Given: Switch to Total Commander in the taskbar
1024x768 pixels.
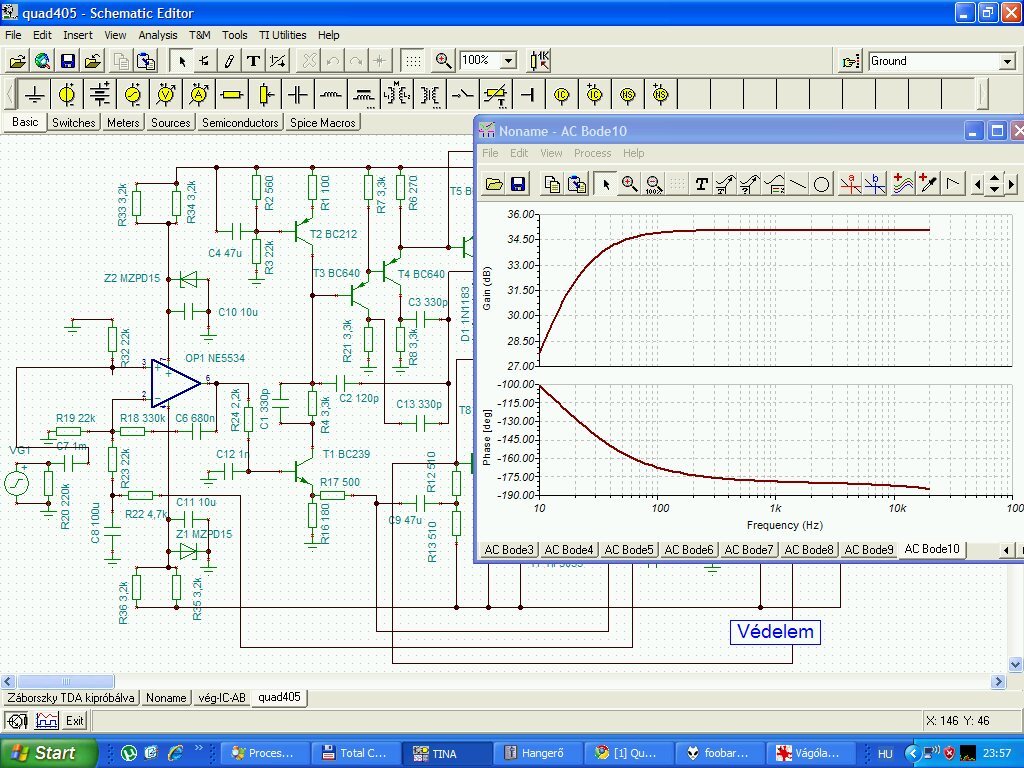Looking at the screenshot, I should click(x=355, y=753).
